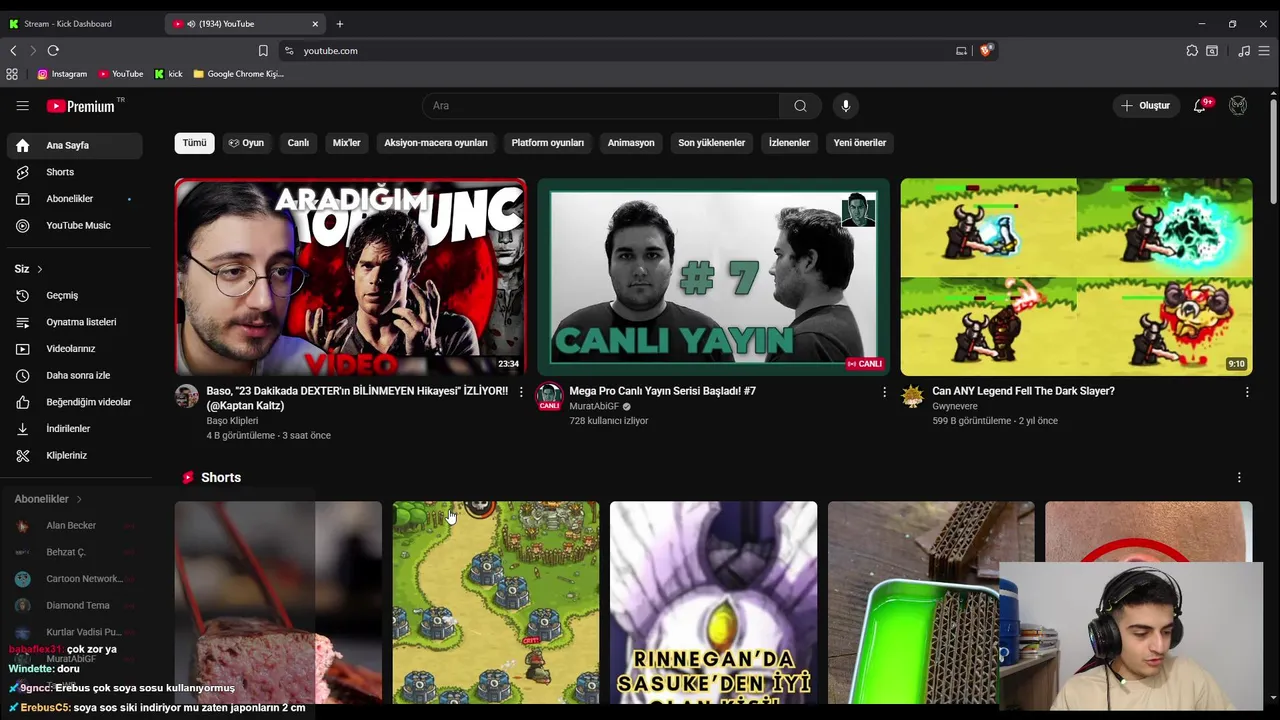Select the Animasyon chip
This screenshot has height=720, width=1280.
pyautogui.click(x=631, y=143)
